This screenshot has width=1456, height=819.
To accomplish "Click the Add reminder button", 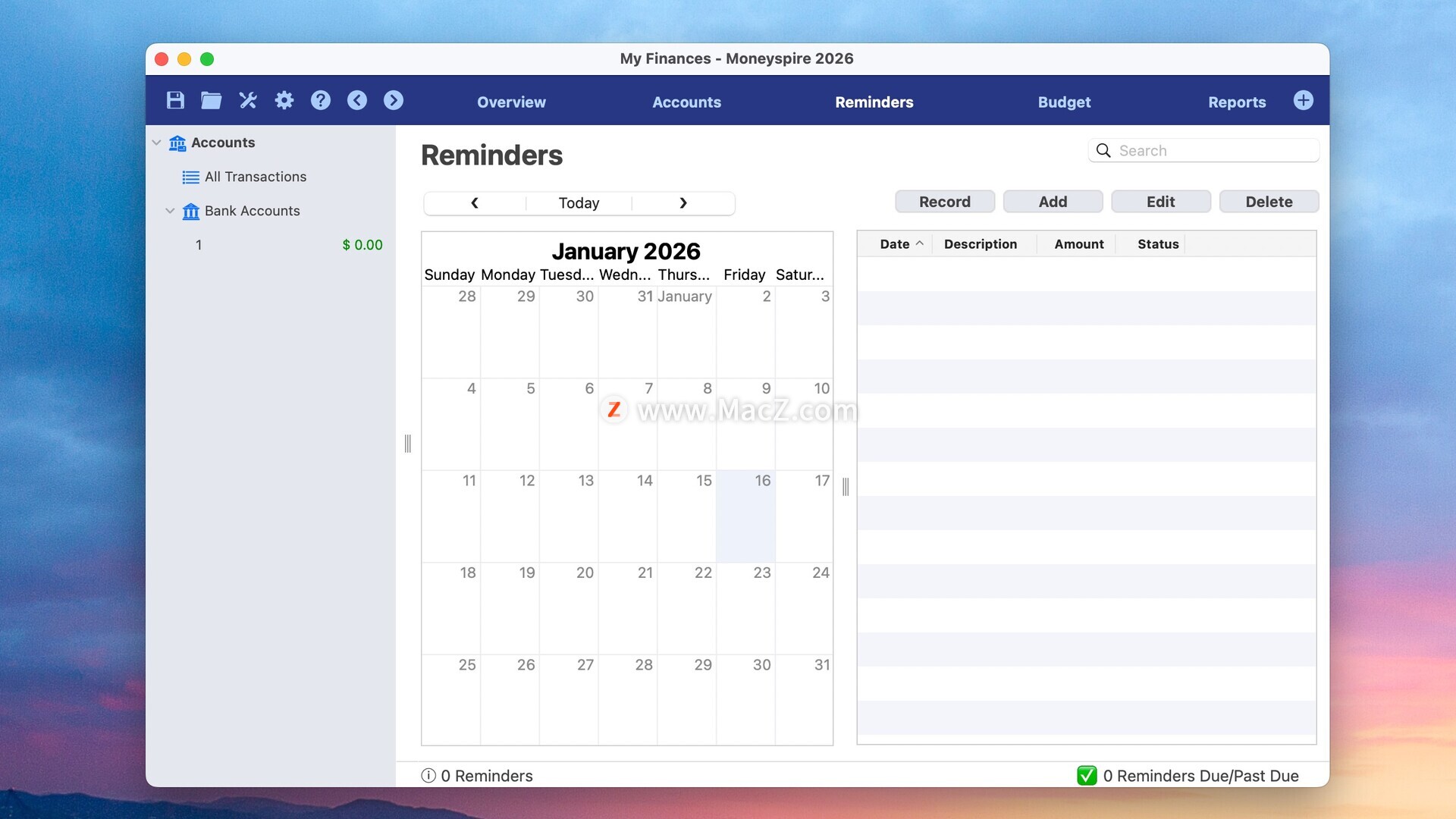I will pyautogui.click(x=1053, y=202).
